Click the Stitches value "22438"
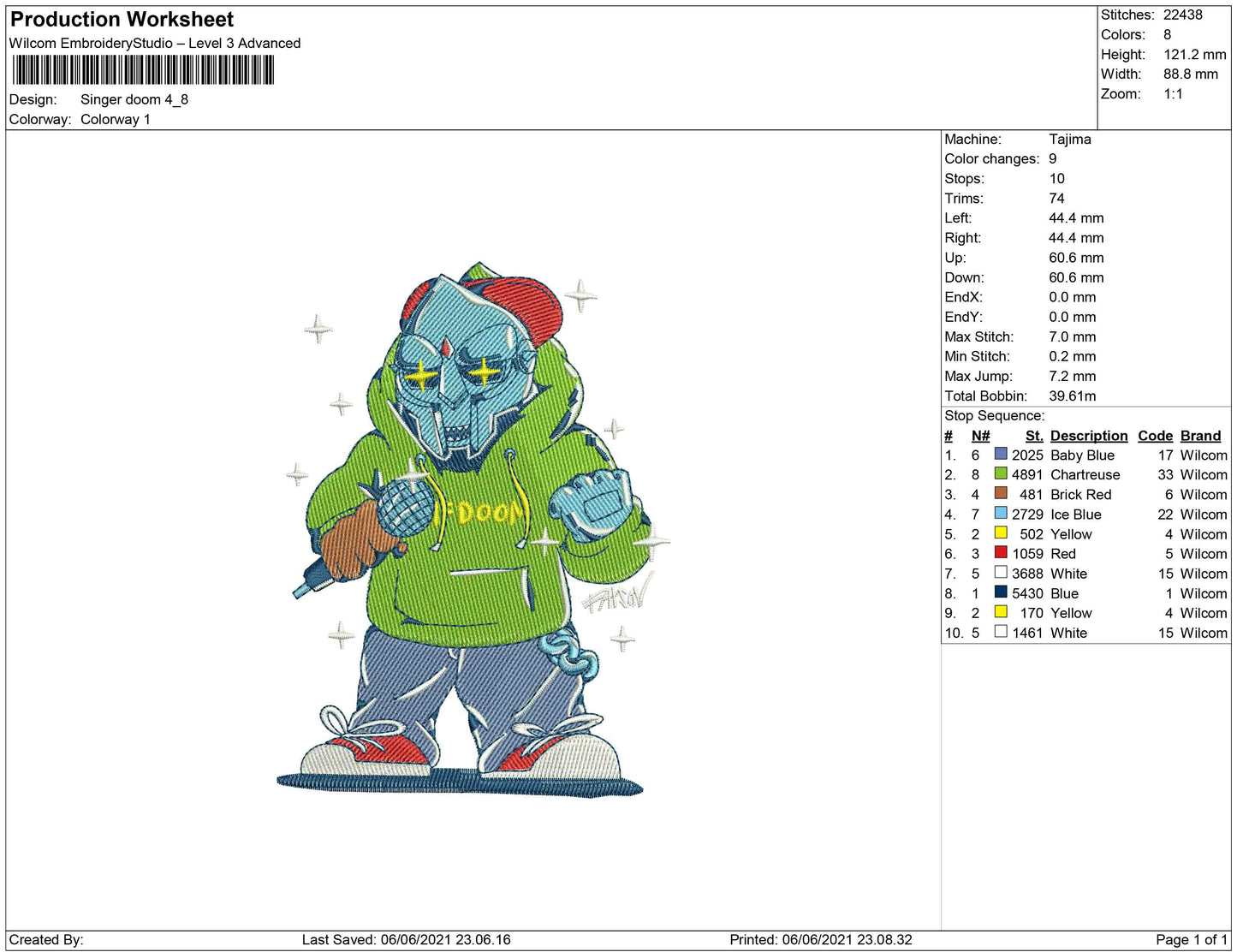This screenshot has height=952, width=1237. click(x=1183, y=15)
